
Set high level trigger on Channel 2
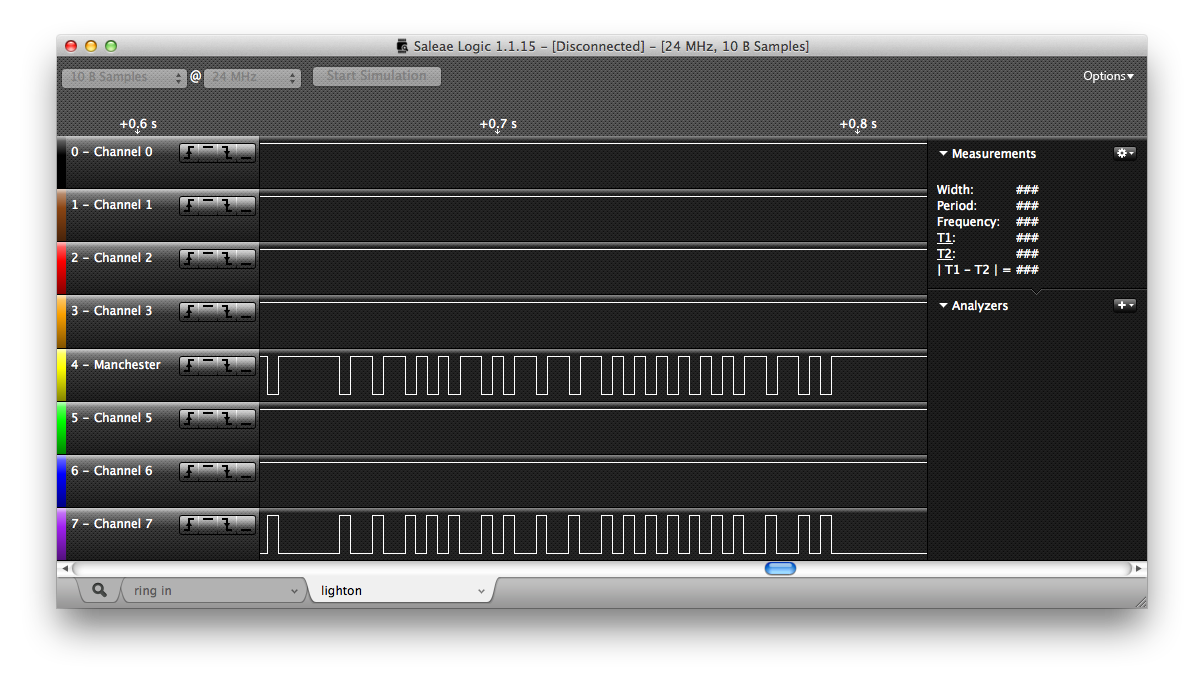point(208,258)
